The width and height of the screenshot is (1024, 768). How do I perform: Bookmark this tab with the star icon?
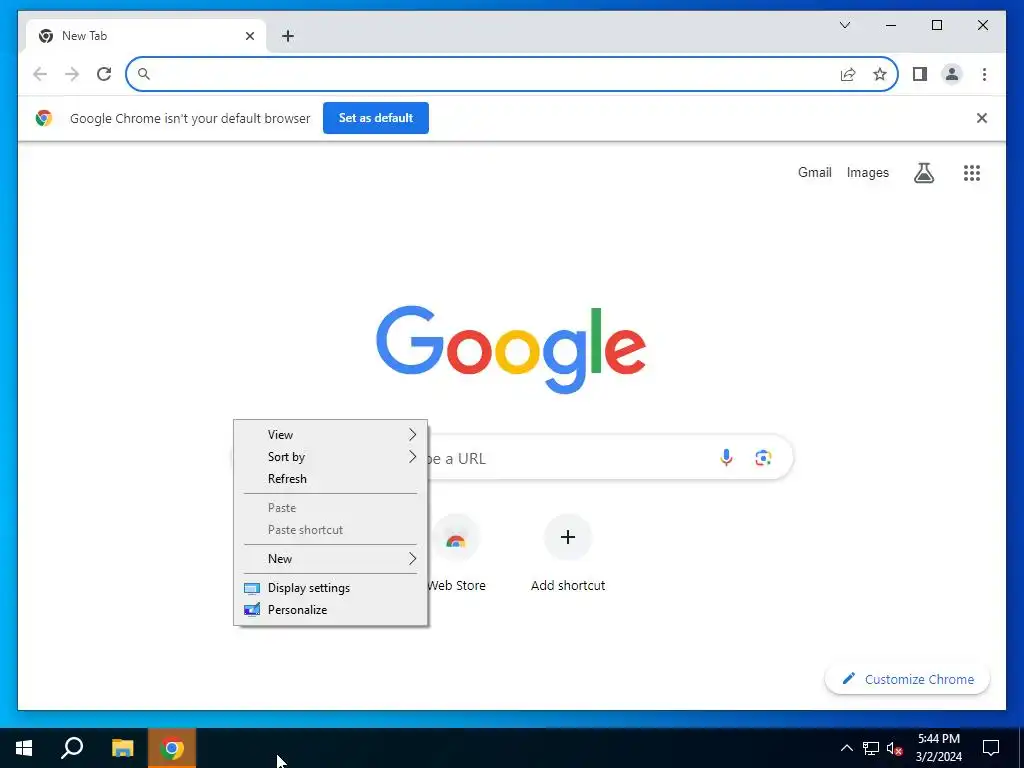pos(880,74)
